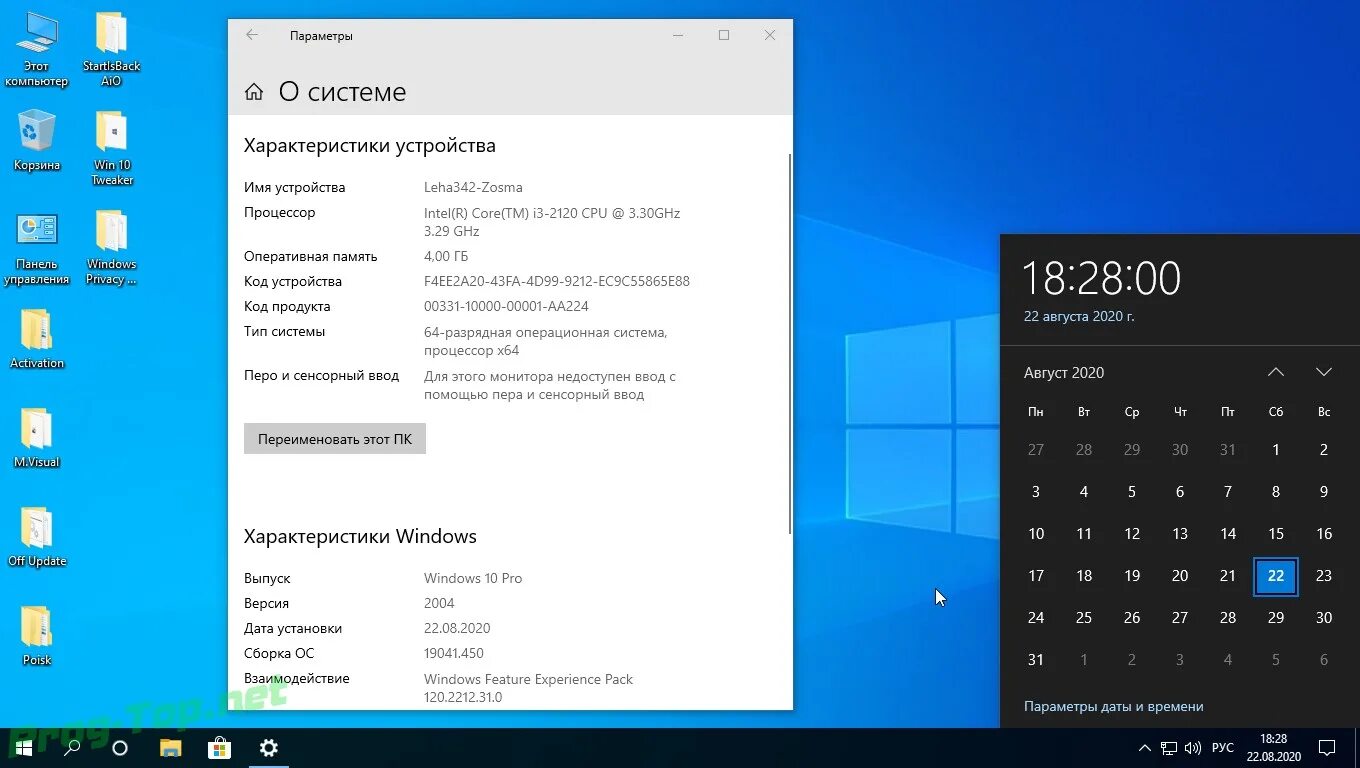
Task: Click Переименовать этот ПК button
Action: (x=335, y=439)
